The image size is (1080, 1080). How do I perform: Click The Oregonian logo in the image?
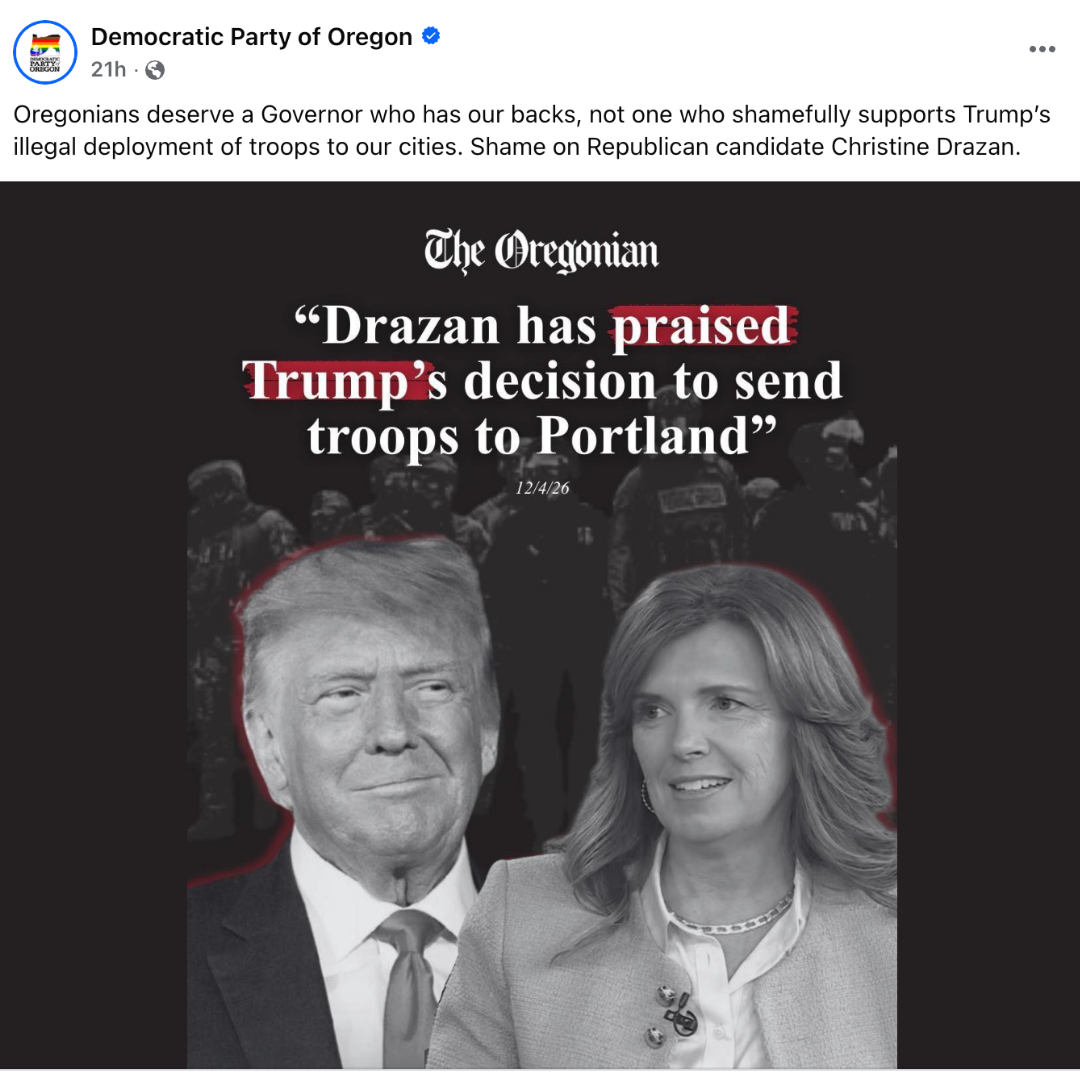(x=541, y=251)
